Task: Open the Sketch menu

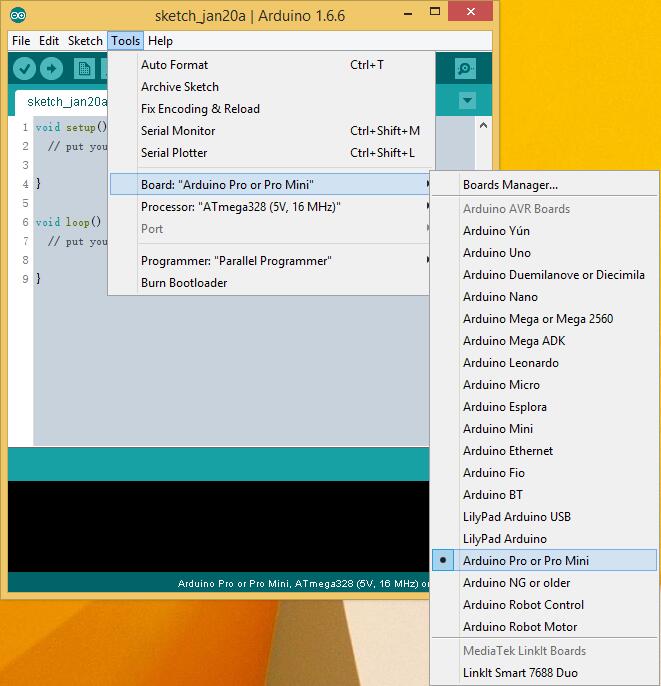Action: (x=85, y=41)
